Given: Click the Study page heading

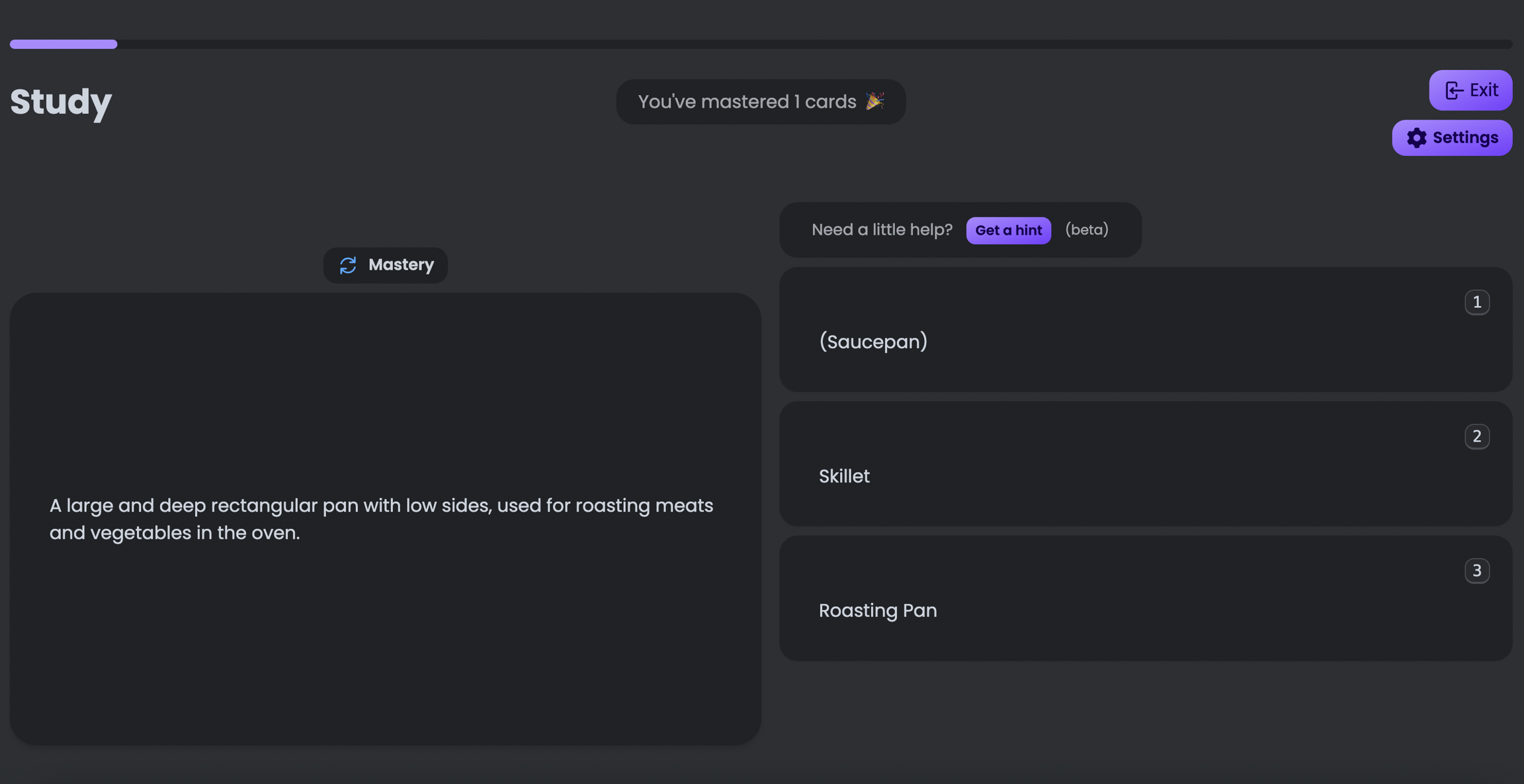Looking at the screenshot, I should point(61,102).
